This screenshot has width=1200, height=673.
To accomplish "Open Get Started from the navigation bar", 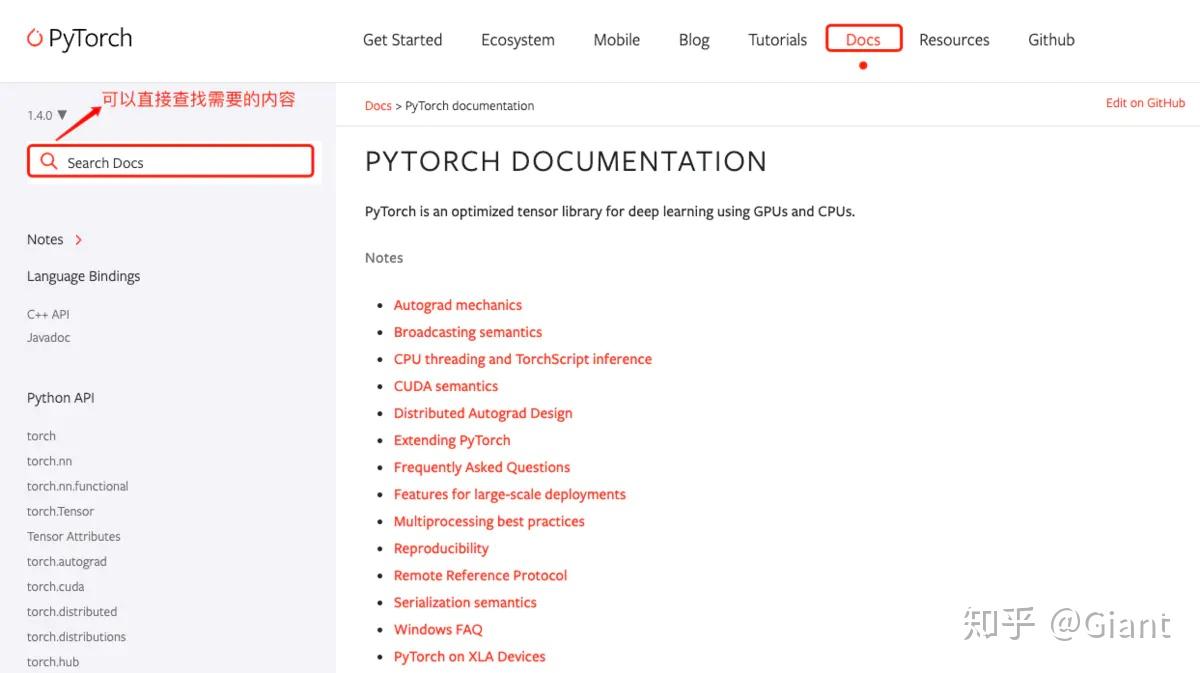I will pos(402,40).
